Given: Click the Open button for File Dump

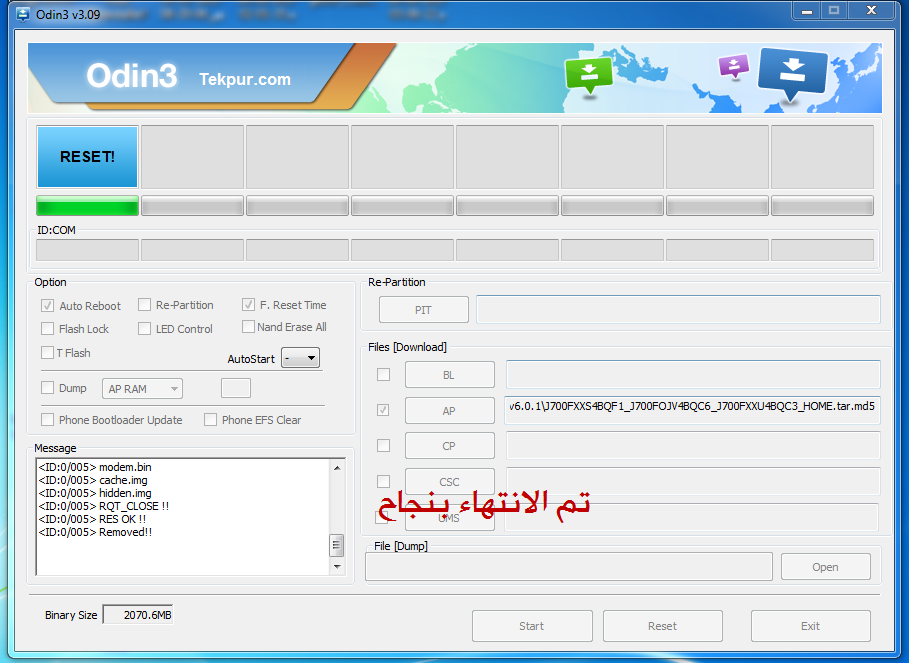Looking at the screenshot, I should click(826, 567).
